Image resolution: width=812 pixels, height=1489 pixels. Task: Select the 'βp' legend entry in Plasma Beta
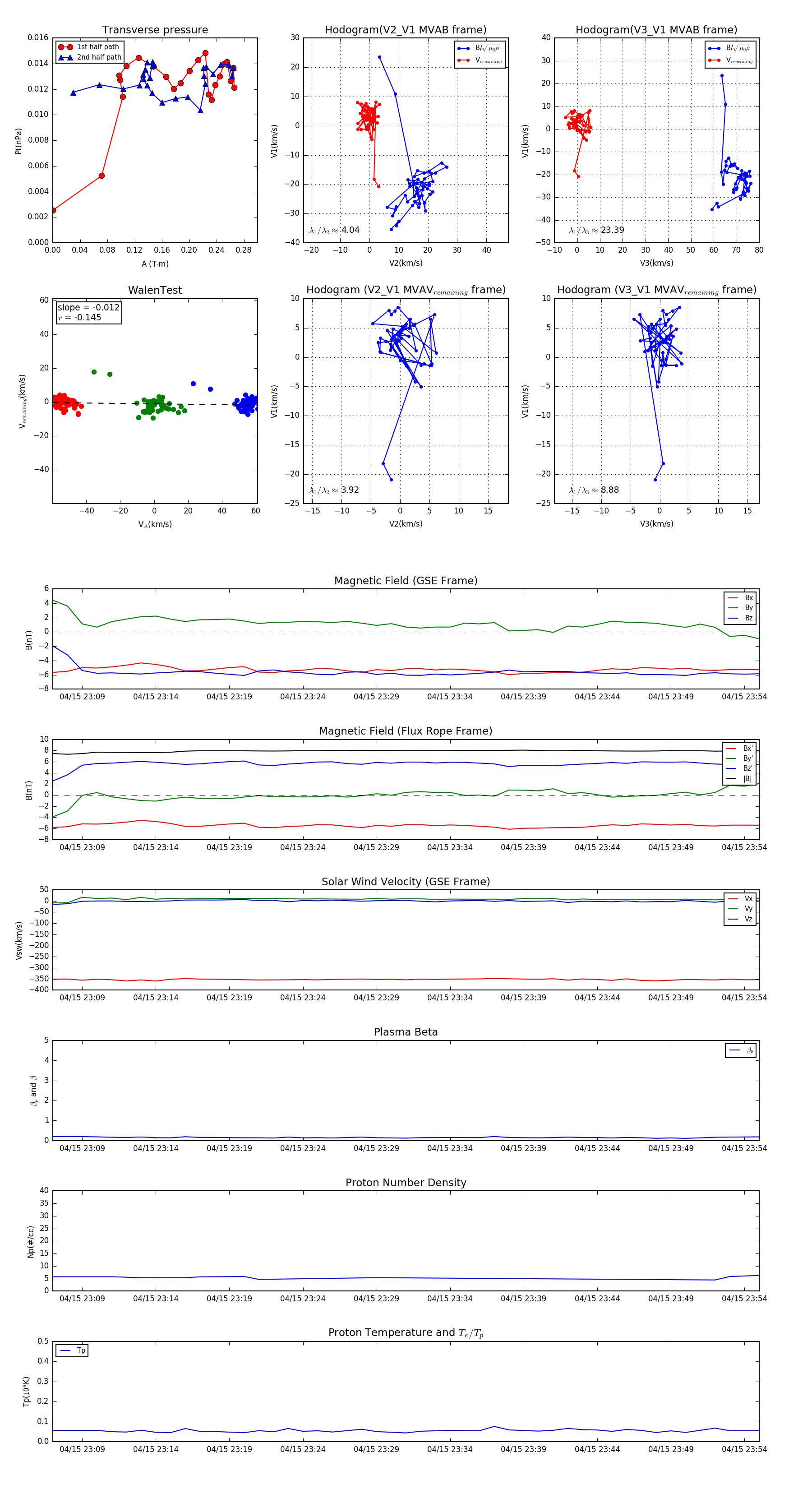tap(741, 1050)
